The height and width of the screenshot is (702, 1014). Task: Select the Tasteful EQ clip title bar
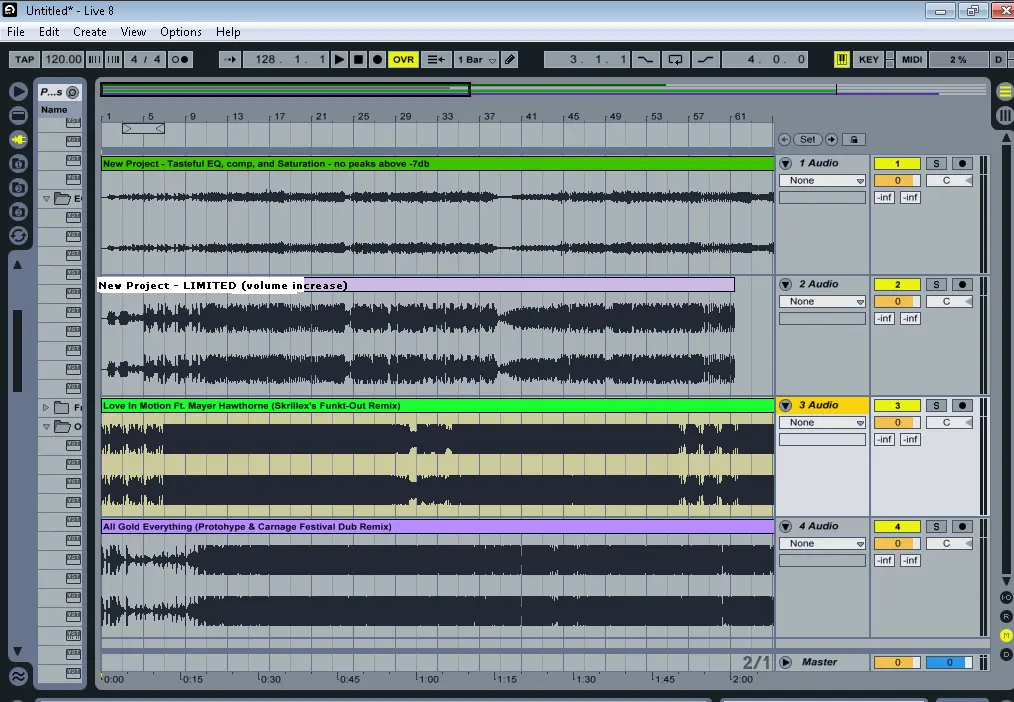438,164
